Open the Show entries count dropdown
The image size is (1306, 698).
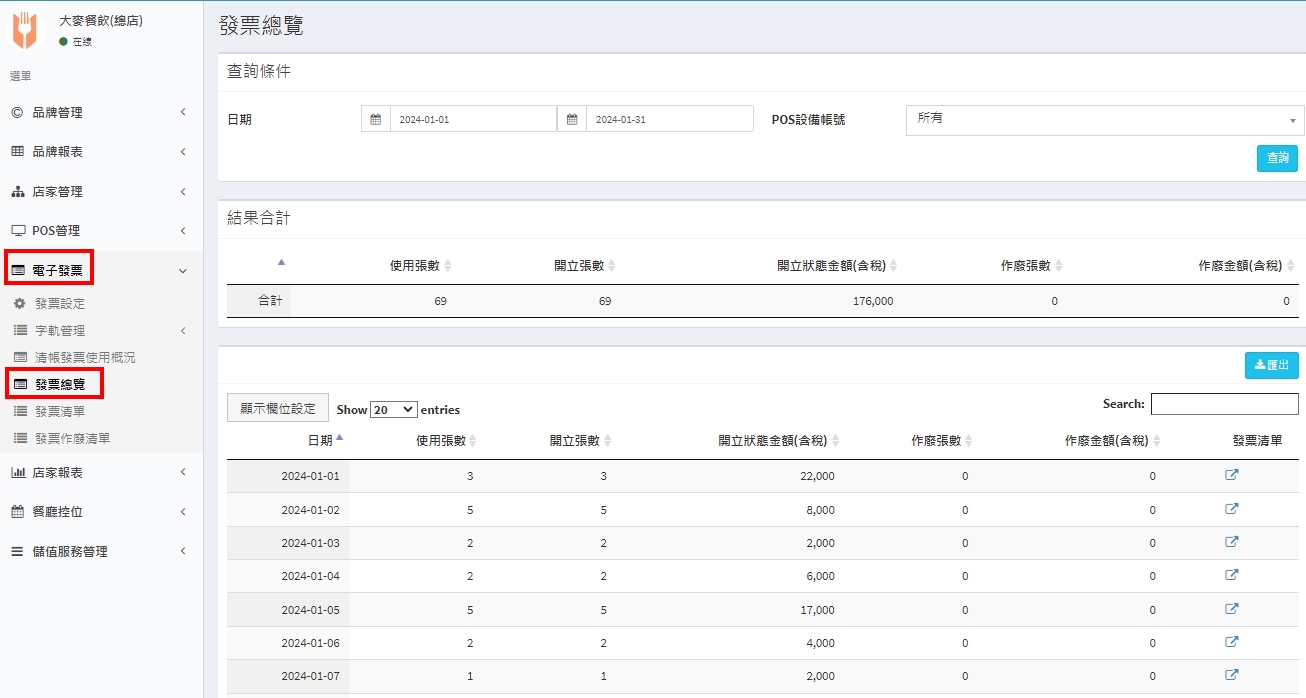click(x=393, y=409)
